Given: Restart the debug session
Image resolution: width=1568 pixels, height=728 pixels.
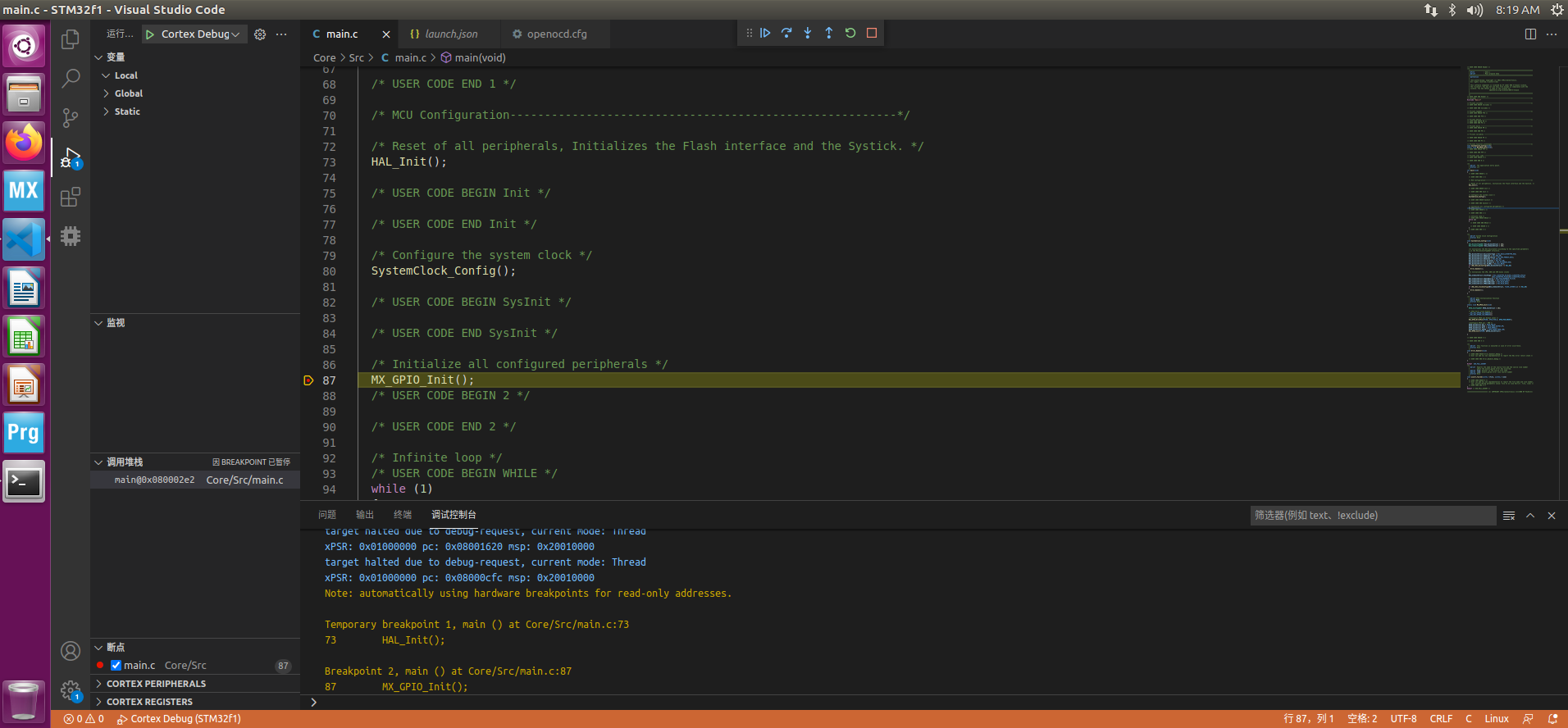Looking at the screenshot, I should [x=850, y=33].
